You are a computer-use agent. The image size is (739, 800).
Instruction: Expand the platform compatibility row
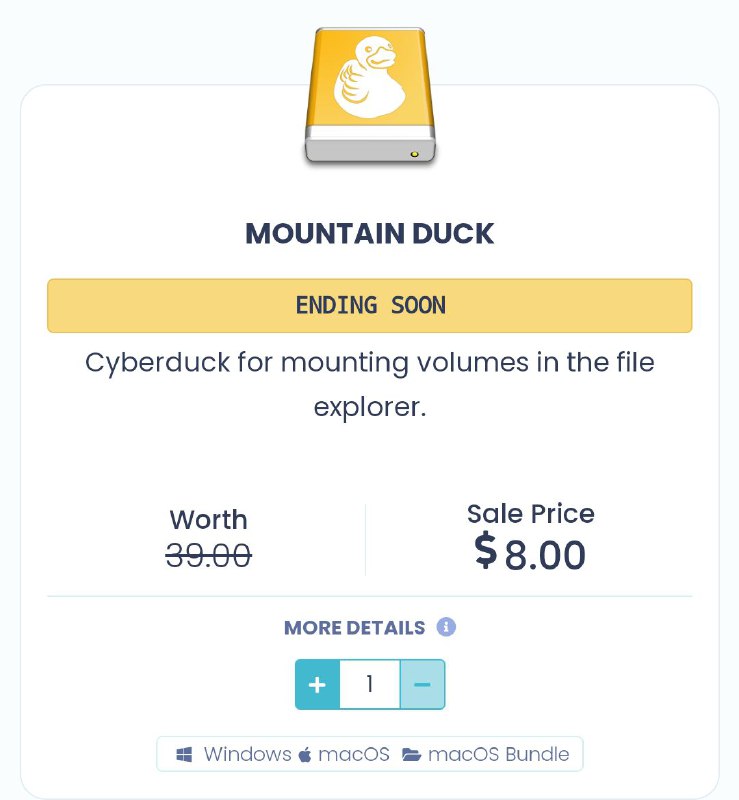[x=370, y=754]
